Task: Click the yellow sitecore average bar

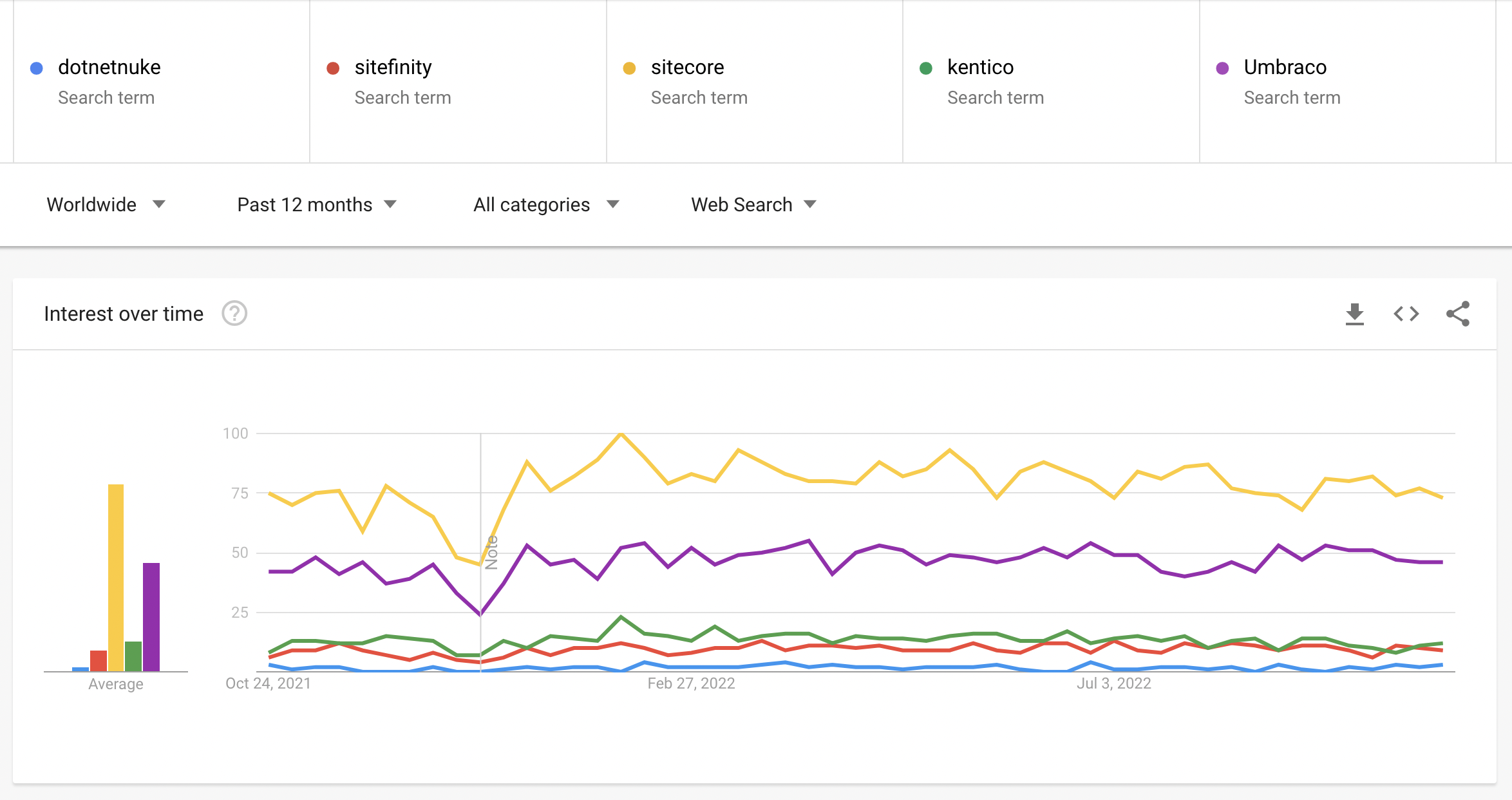Action: (116, 576)
